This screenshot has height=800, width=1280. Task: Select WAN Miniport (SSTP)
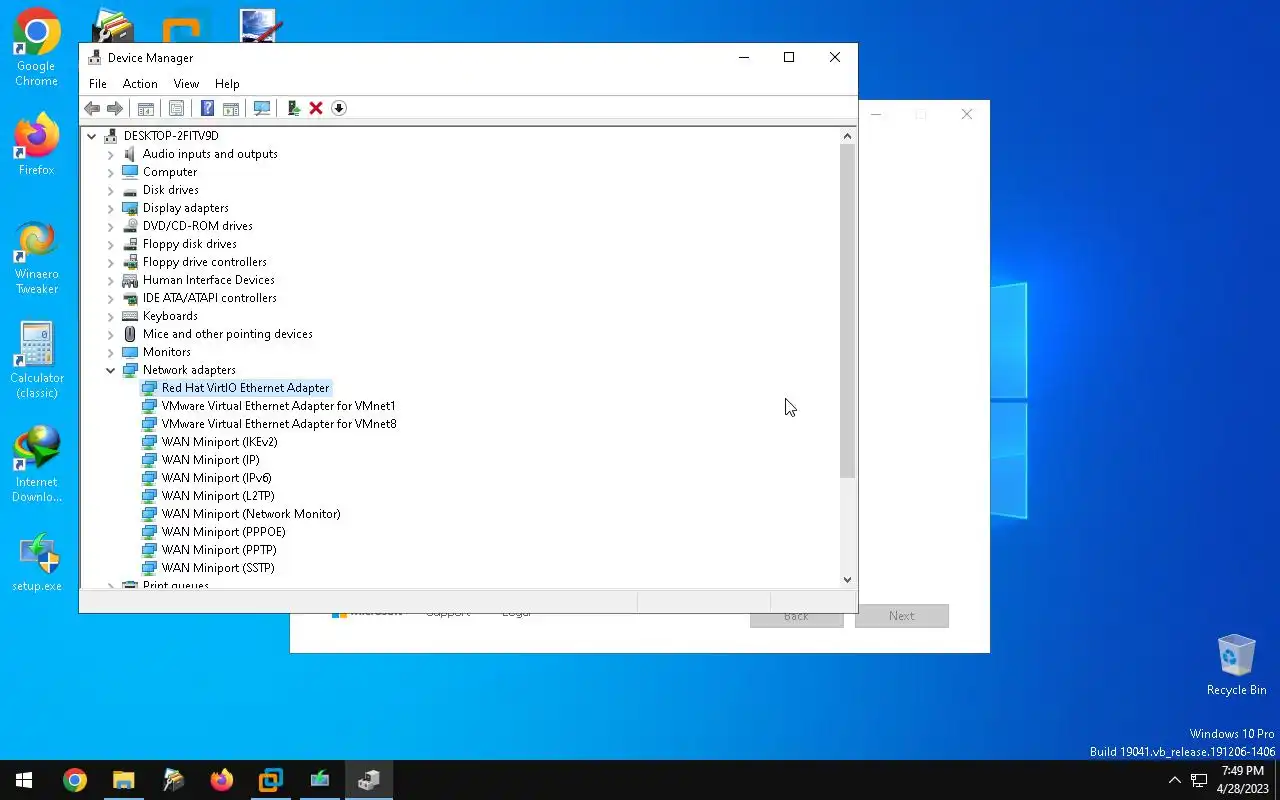pyautogui.click(x=217, y=568)
